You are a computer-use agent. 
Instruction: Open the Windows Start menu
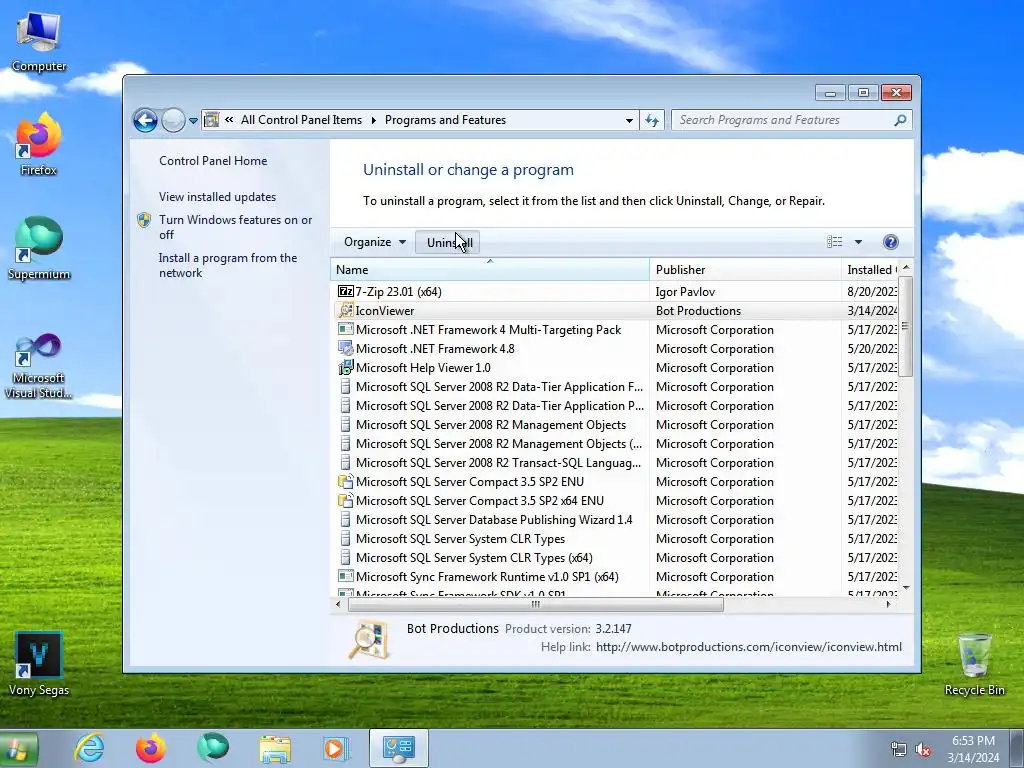point(18,749)
